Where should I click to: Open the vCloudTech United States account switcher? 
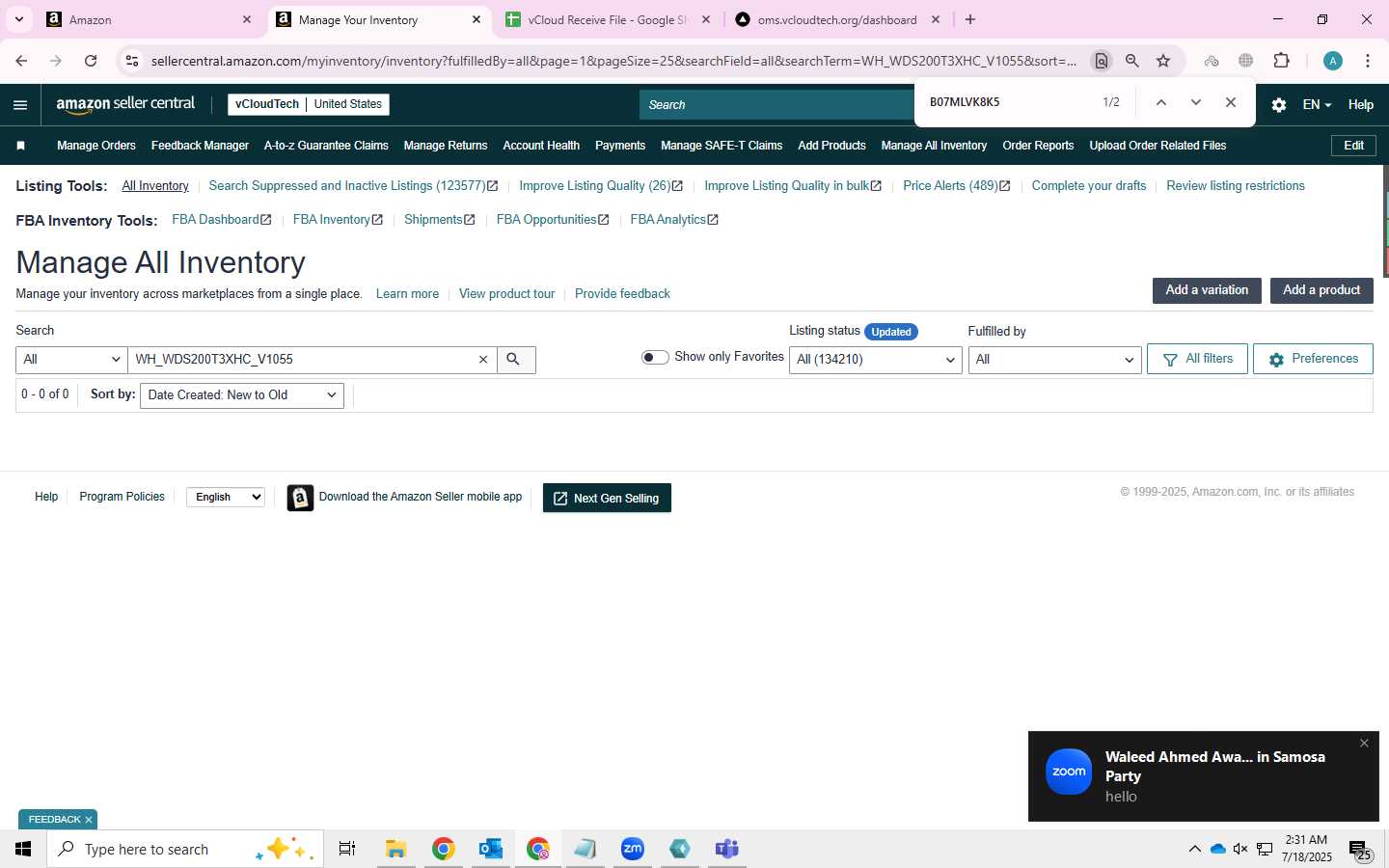309,104
